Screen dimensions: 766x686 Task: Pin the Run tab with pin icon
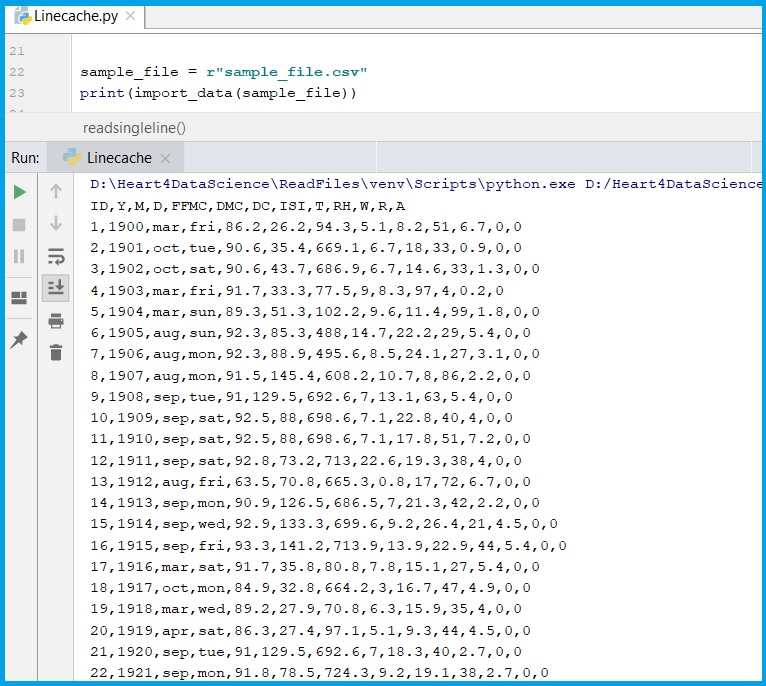19,340
